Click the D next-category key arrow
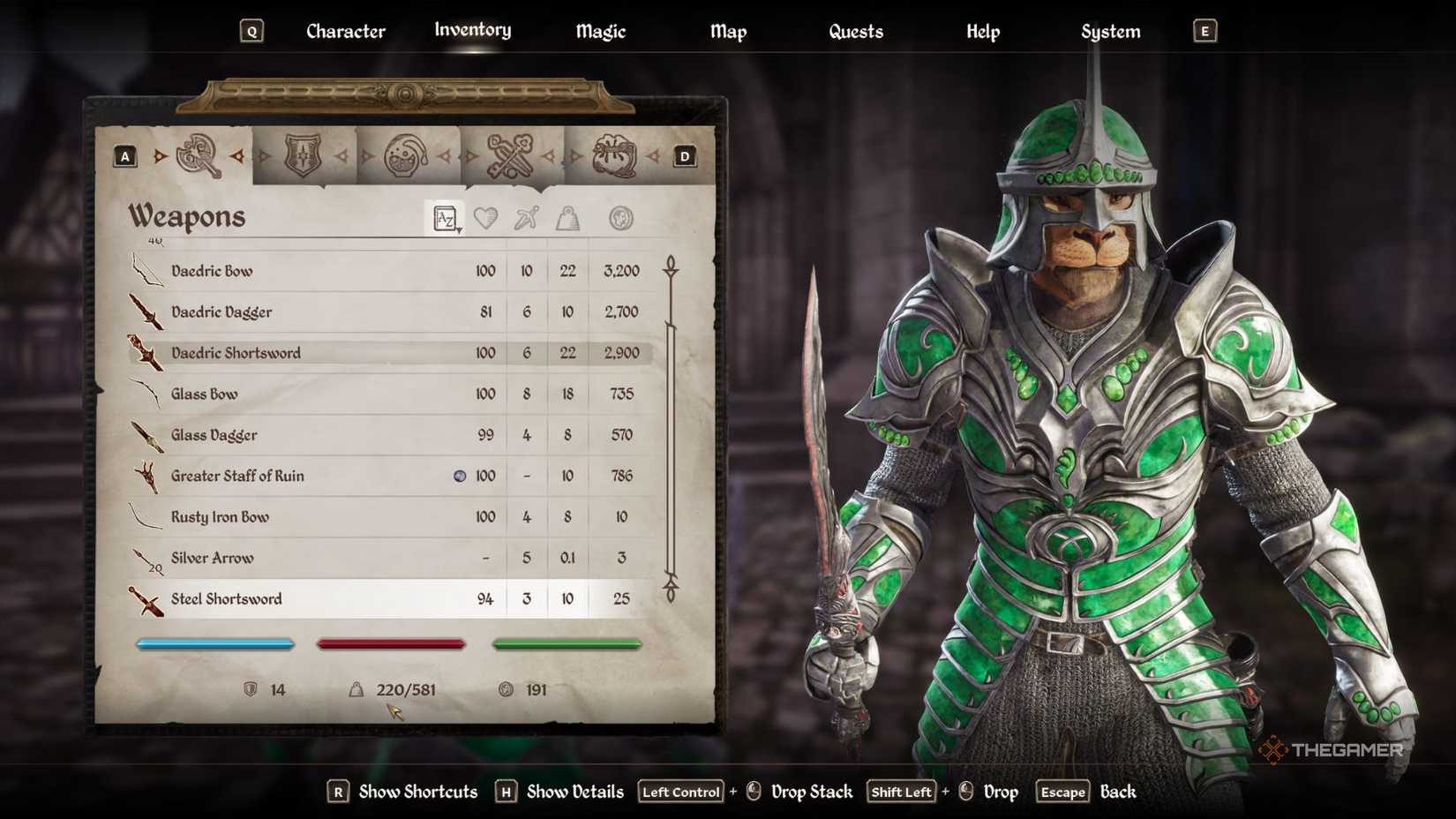The width and height of the screenshot is (1456, 819). click(685, 156)
